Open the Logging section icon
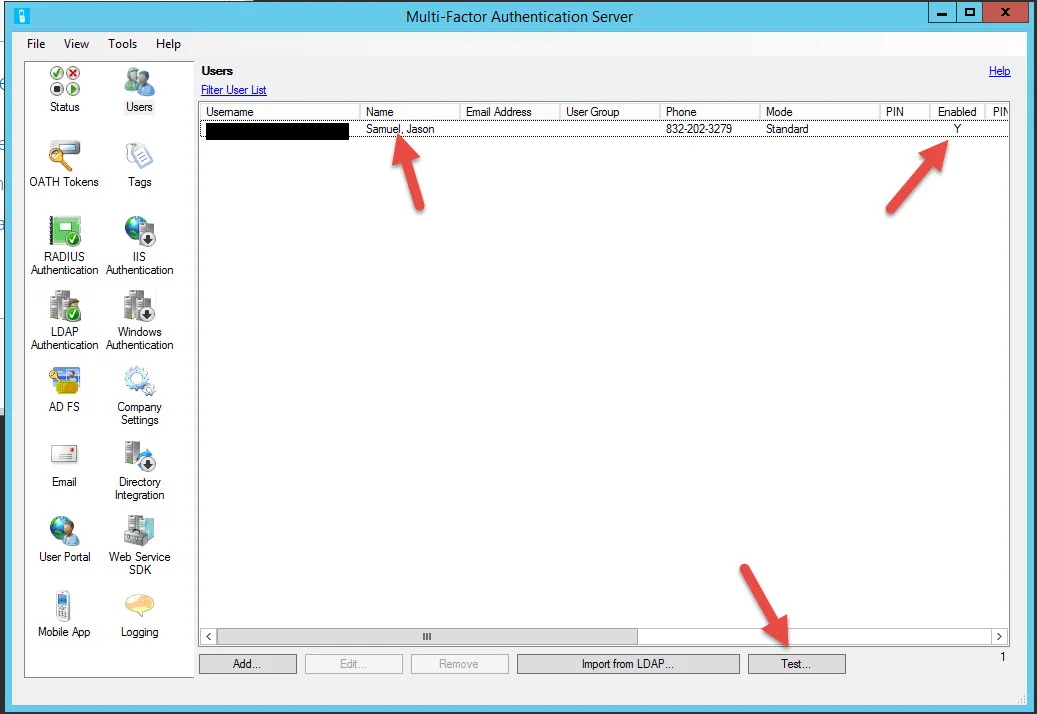Viewport: 1037px width, 714px height. coord(140,614)
